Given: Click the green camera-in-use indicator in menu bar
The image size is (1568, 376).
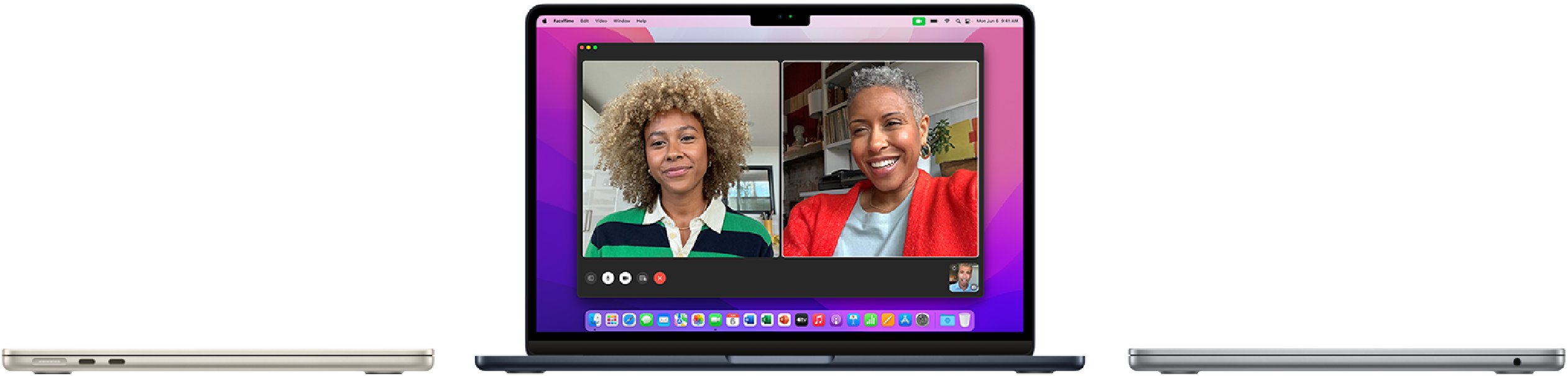Looking at the screenshot, I should pyautogui.click(x=918, y=21).
